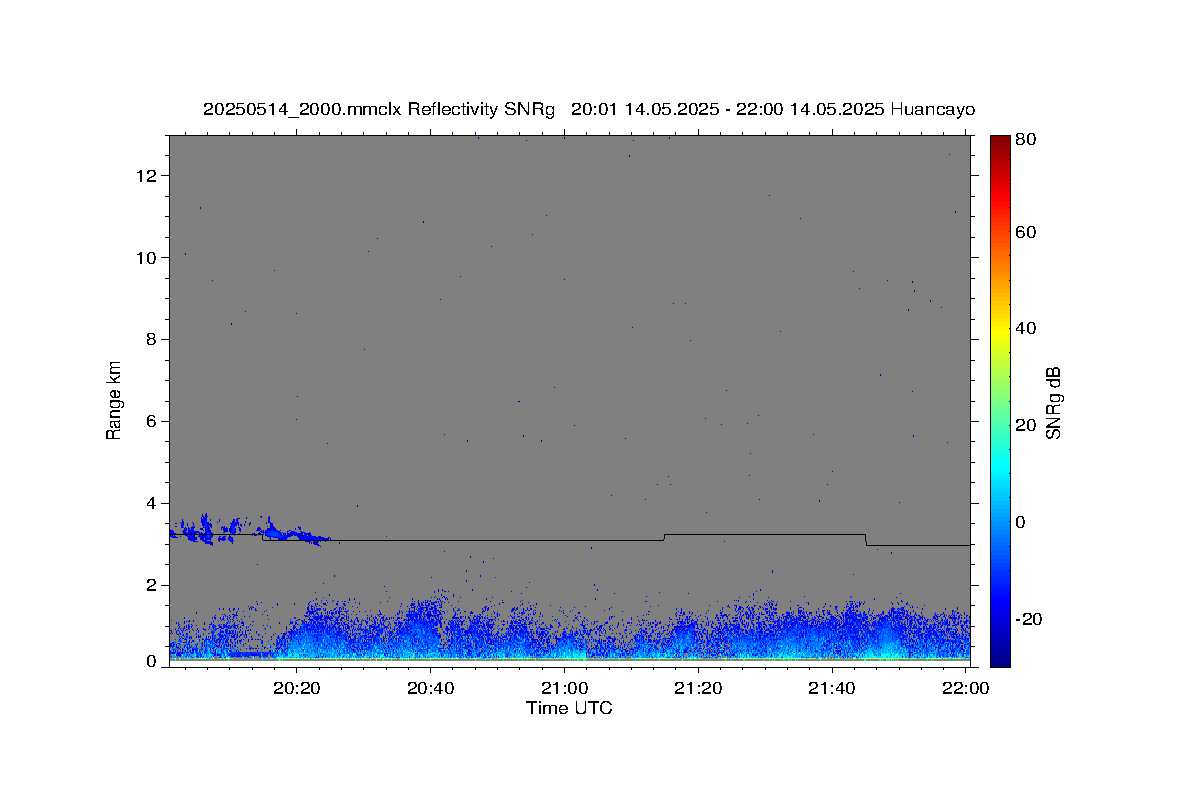Click the 21:20 time tick label
This screenshot has height=800, width=1200.
[x=698, y=688]
